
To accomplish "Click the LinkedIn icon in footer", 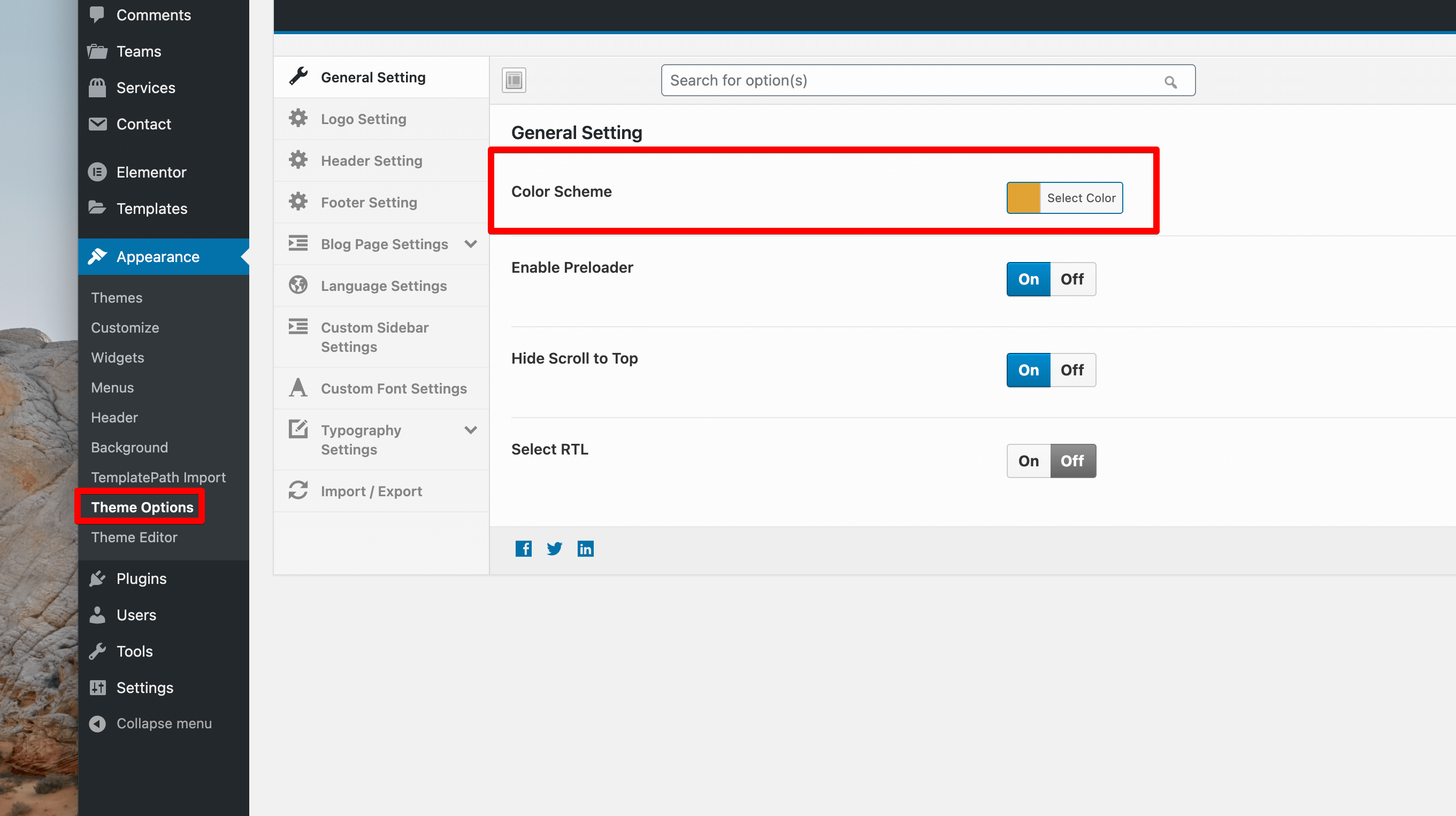I will (x=585, y=549).
